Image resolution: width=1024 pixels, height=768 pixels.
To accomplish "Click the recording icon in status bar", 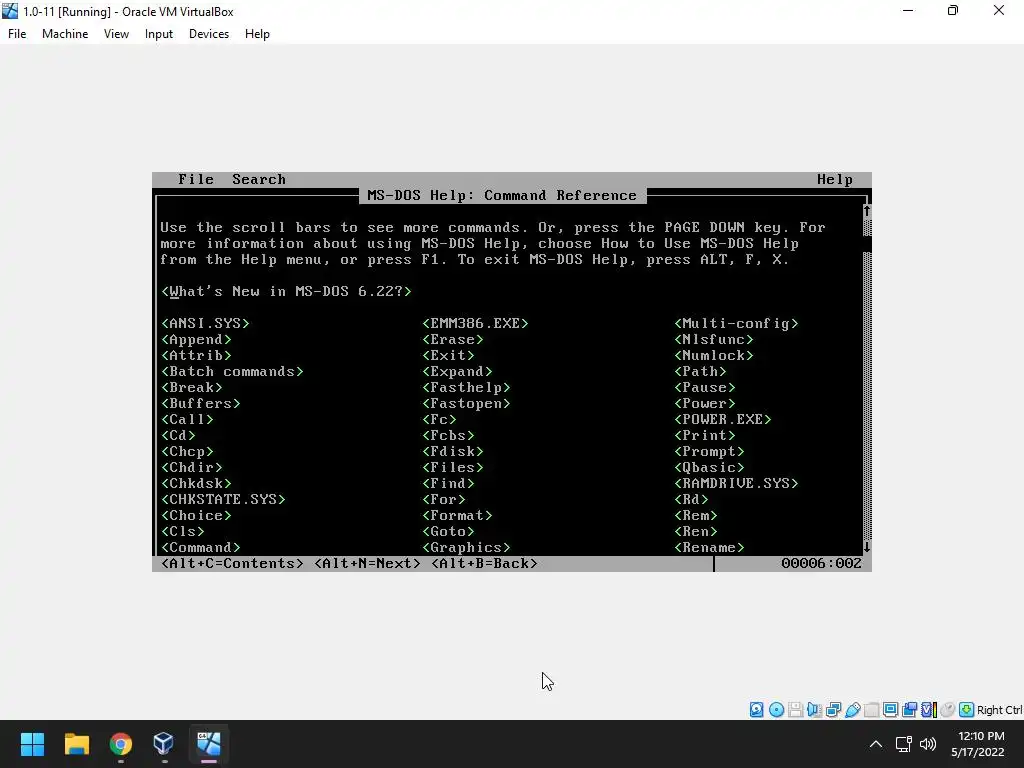I will 909,709.
